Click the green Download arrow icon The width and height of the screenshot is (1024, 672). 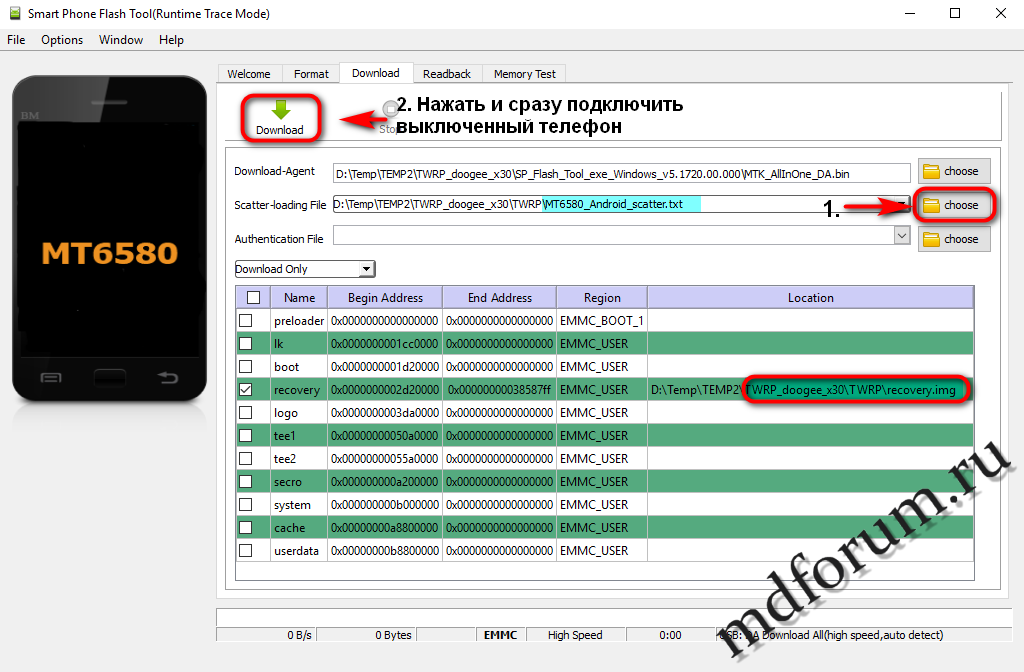(280, 110)
